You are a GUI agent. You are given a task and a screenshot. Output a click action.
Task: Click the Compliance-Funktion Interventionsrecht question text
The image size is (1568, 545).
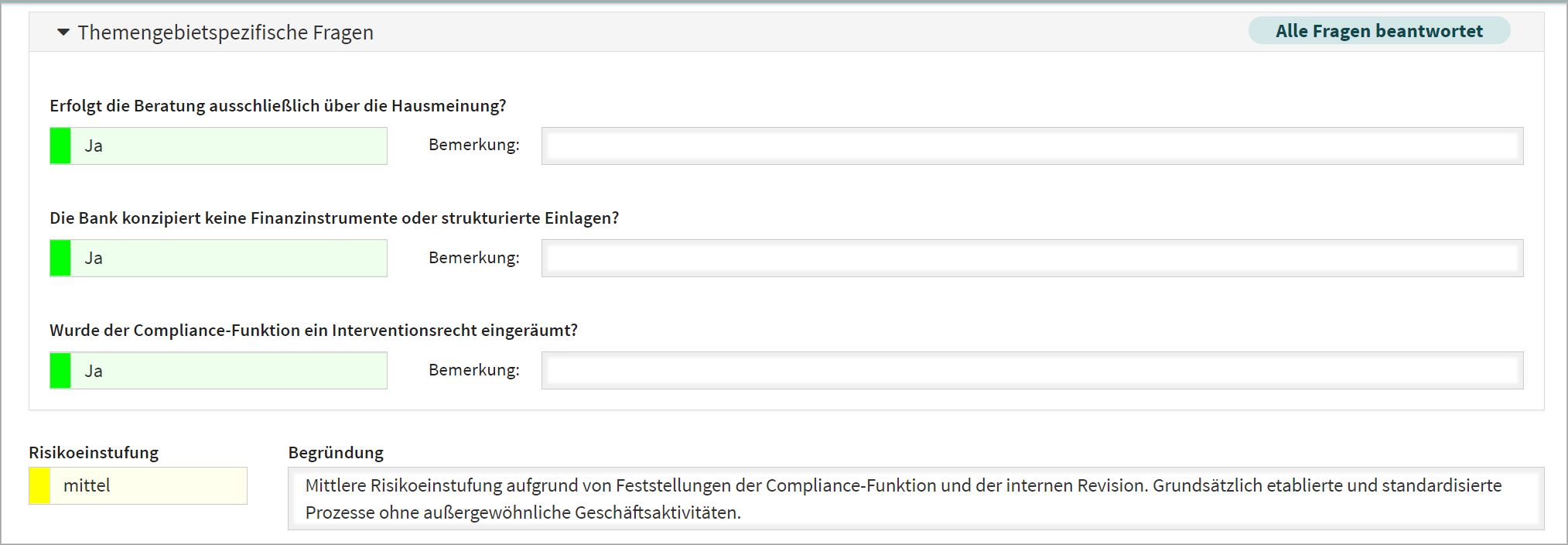click(313, 331)
